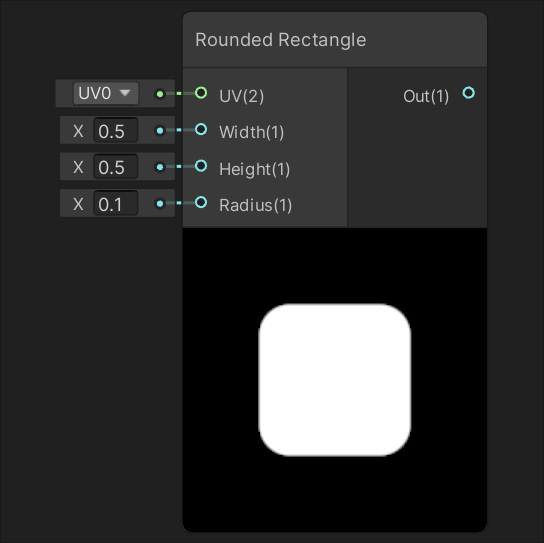Click the X label of Radius field

coord(78,204)
